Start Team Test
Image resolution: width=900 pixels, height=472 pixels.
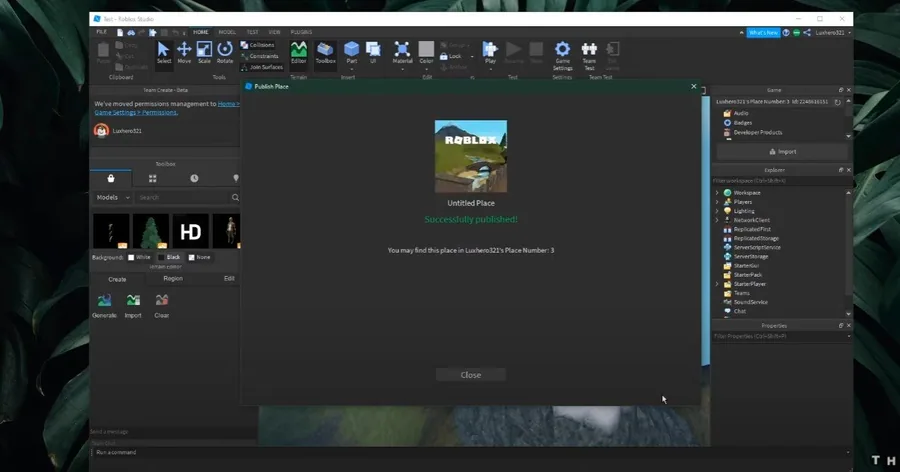pos(589,56)
